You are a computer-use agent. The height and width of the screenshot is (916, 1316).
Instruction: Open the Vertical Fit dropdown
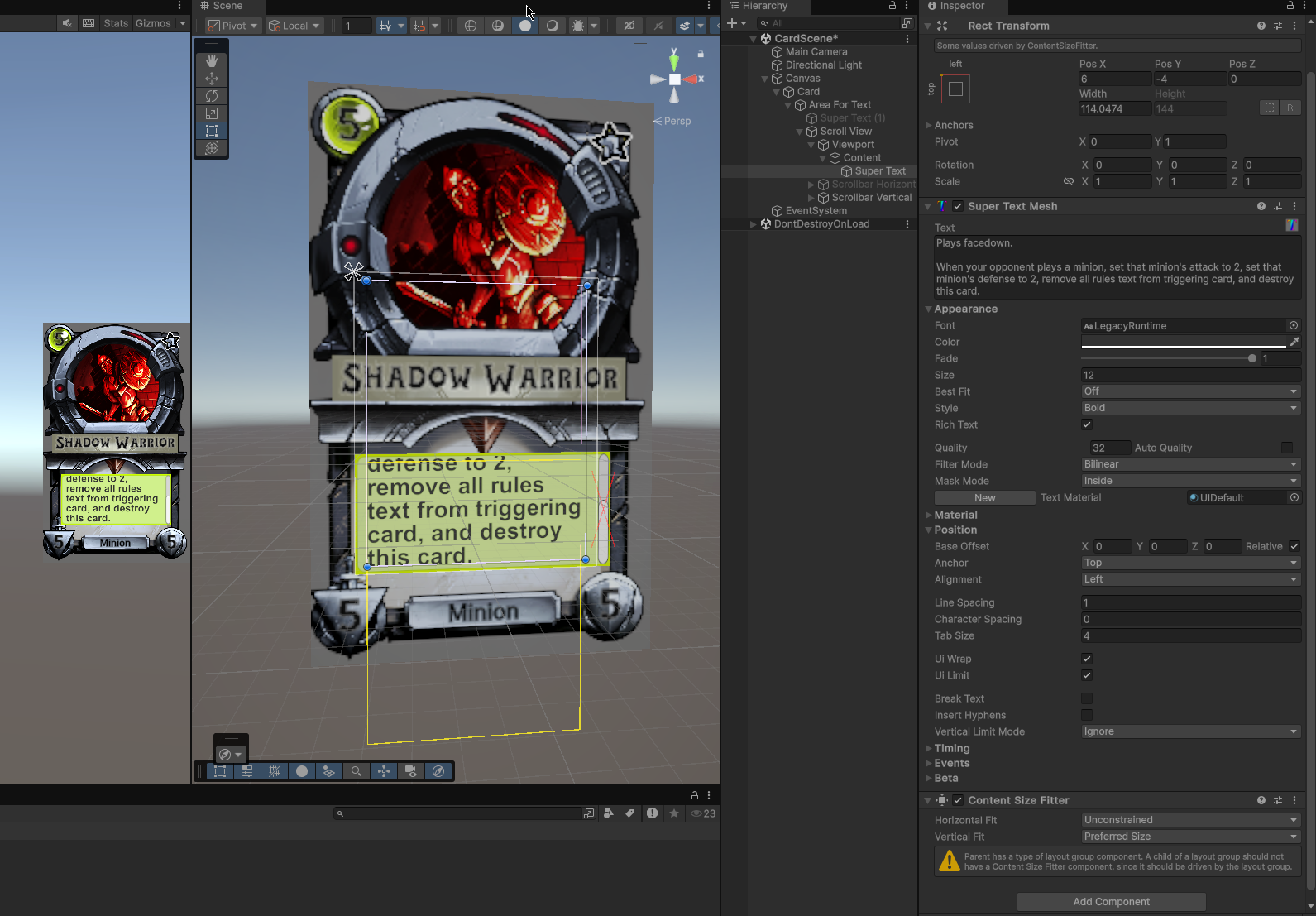click(1190, 837)
